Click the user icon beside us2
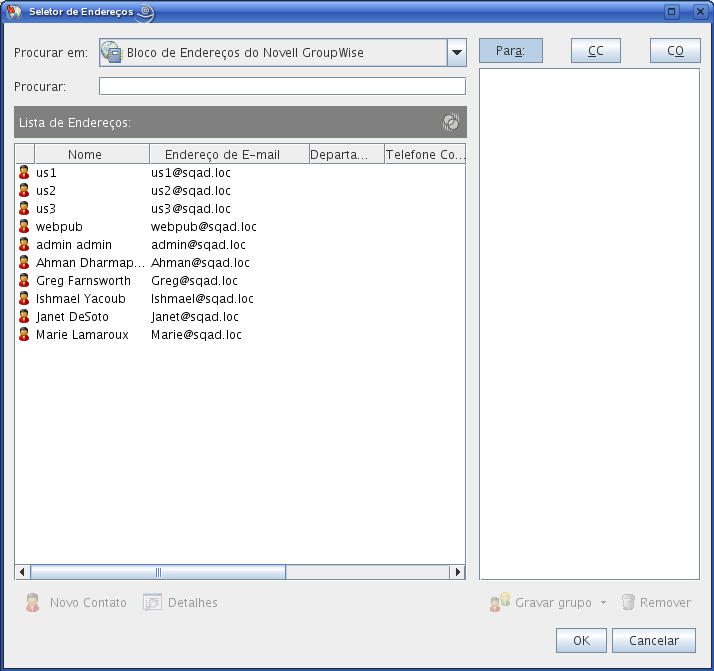714x671 pixels. click(24, 190)
